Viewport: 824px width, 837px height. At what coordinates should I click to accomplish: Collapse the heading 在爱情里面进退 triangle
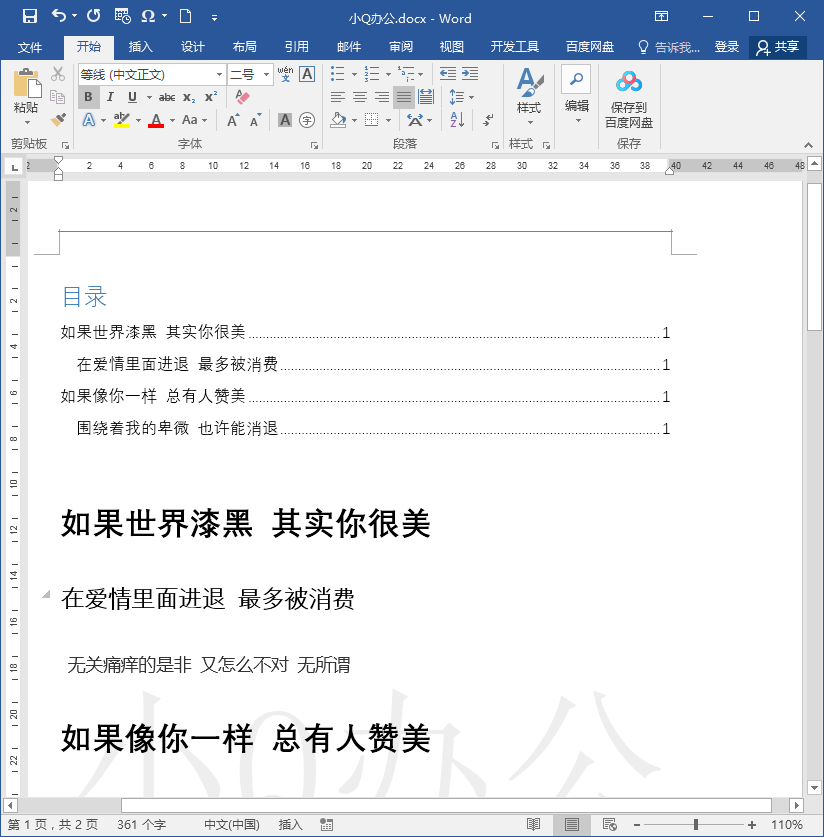pyautogui.click(x=46, y=594)
